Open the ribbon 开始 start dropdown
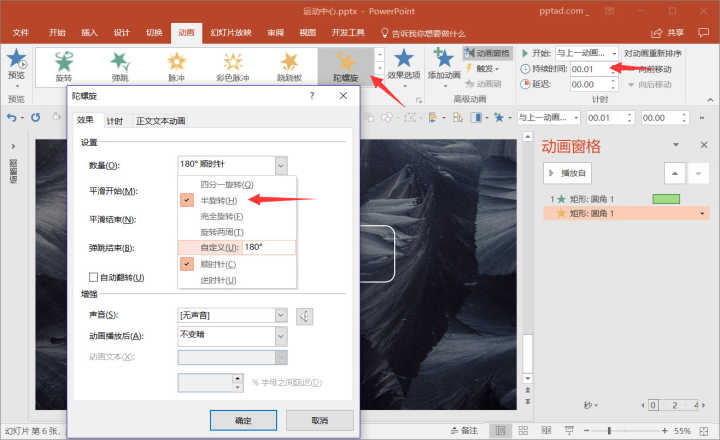The width and height of the screenshot is (720, 440). point(614,53)
